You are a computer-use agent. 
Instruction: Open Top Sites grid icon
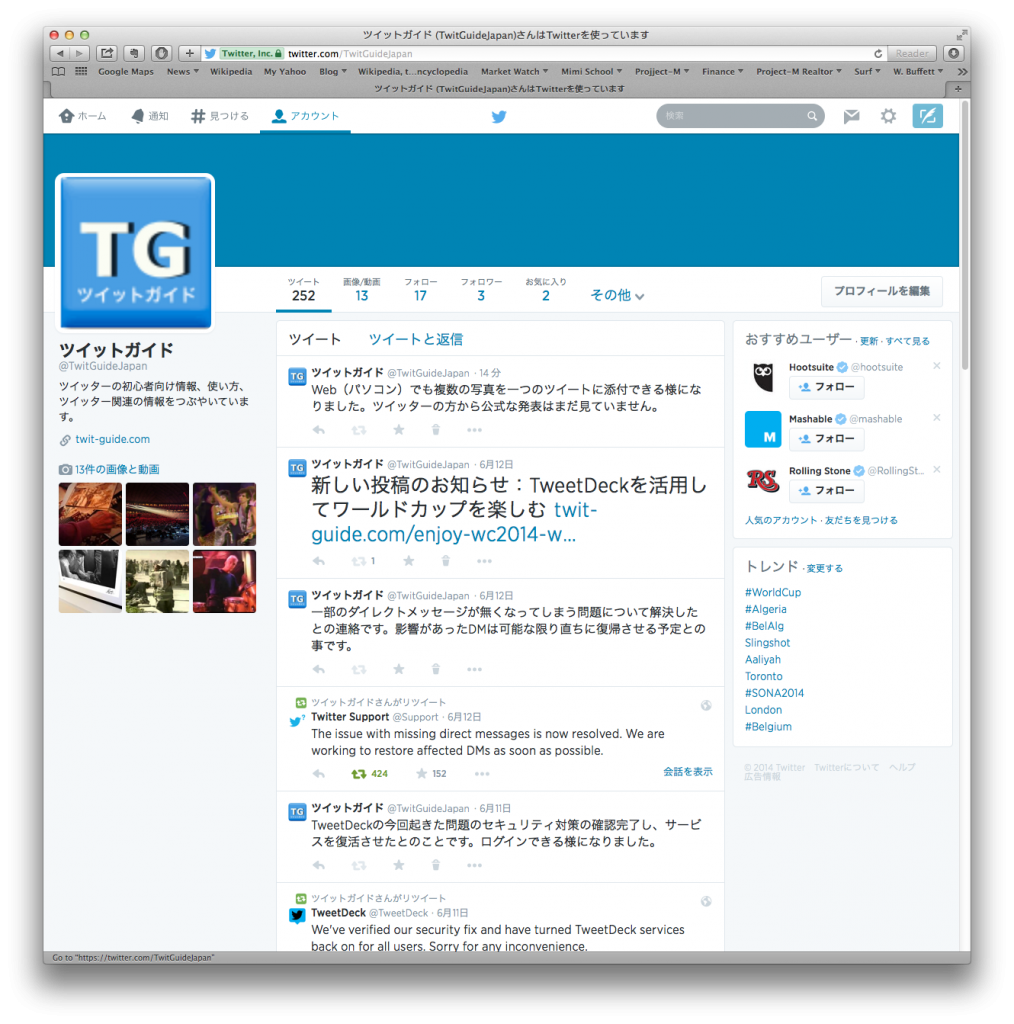click(x=81, y=72)
